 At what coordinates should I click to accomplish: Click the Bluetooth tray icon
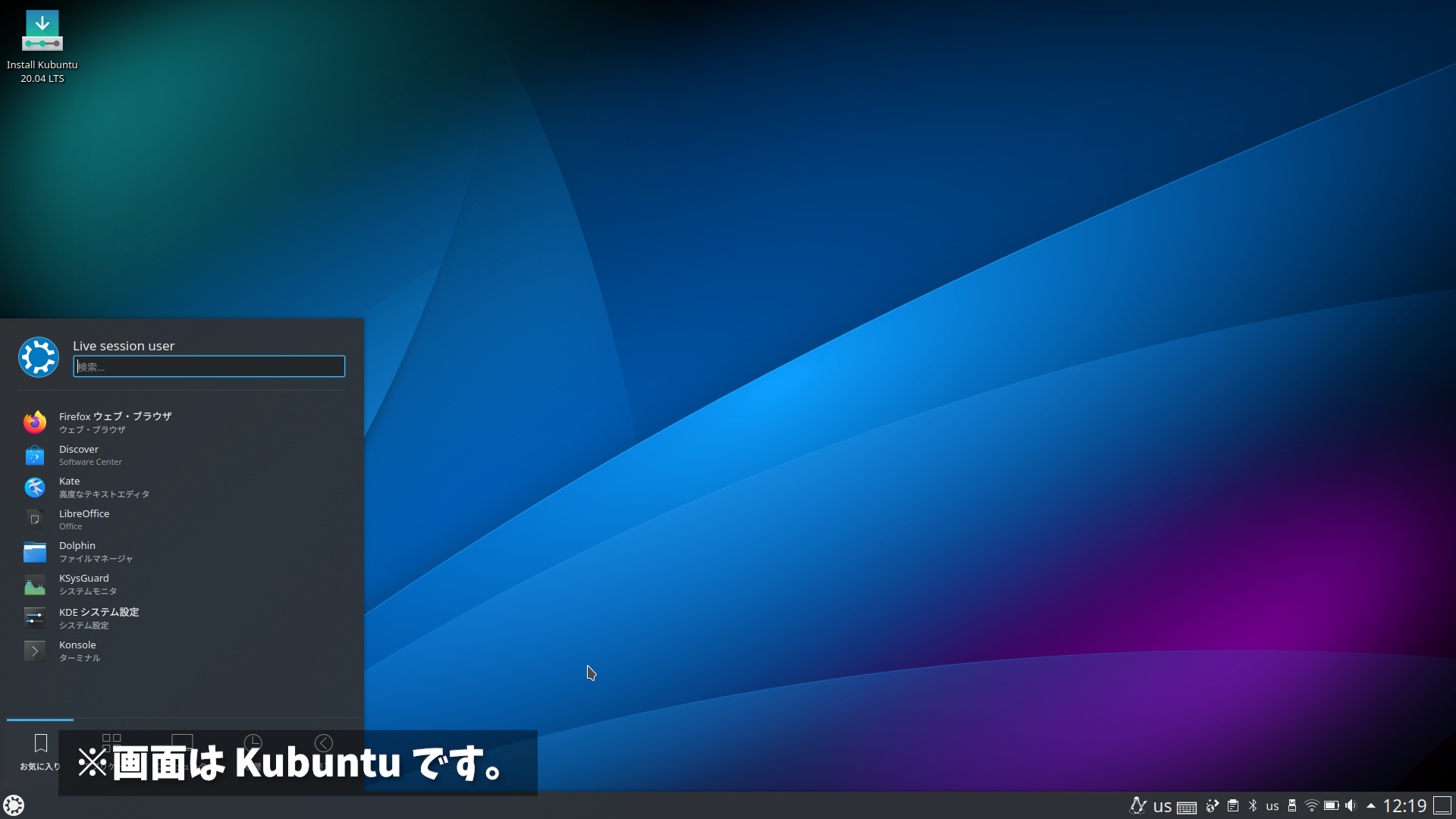(1253, 806)
